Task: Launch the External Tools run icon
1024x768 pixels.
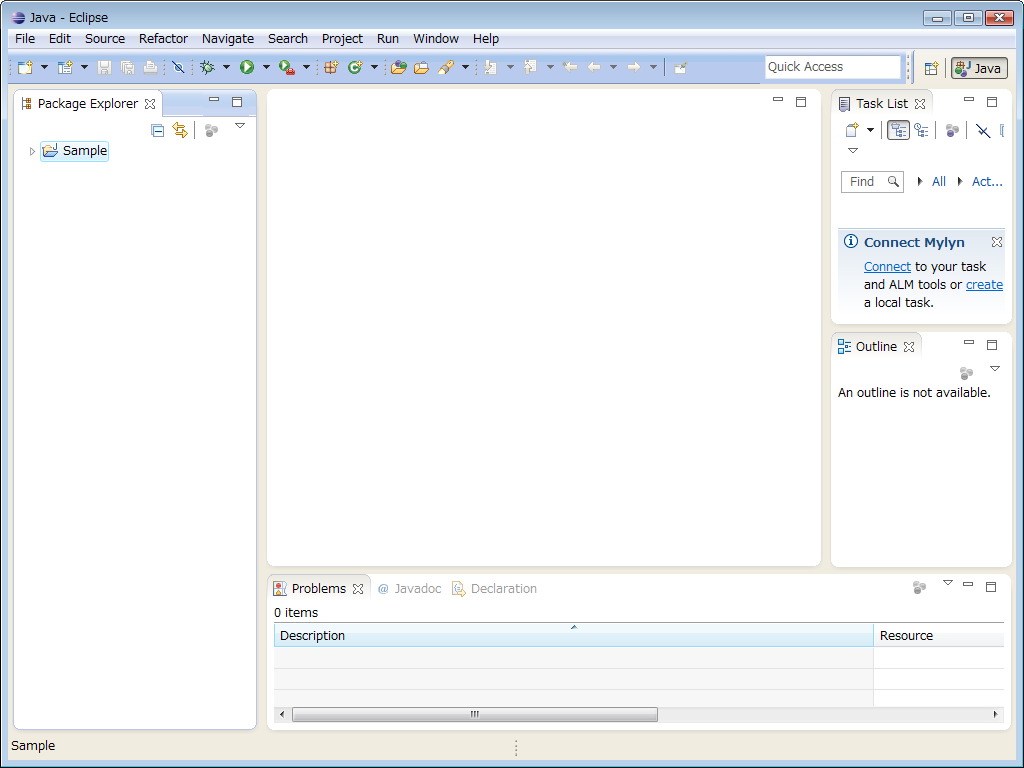Action: (287, 67)
